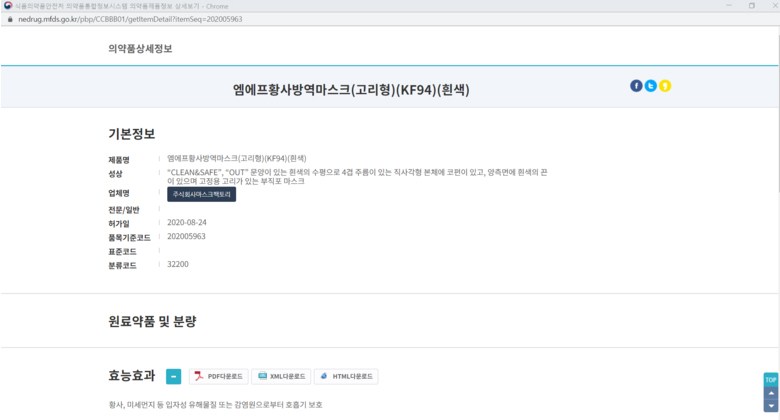Collapse the 효능효과 section with minus button
This screenshot has width=780, height=420.
pos(174,377)
